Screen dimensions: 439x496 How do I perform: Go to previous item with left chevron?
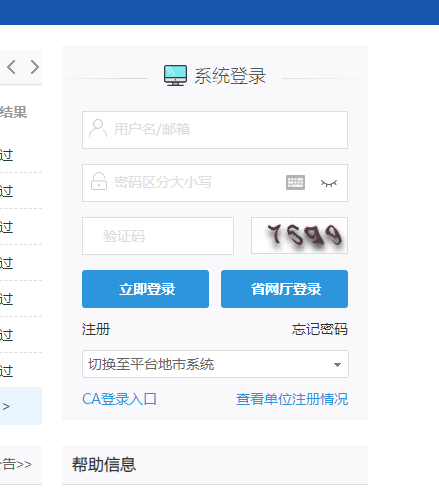(11, 67)
